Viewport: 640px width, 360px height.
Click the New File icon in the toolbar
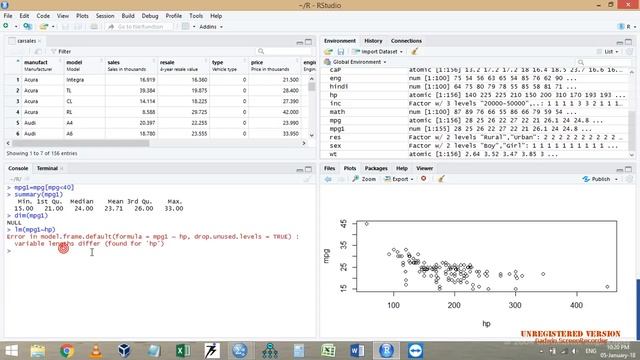(6, 26)
